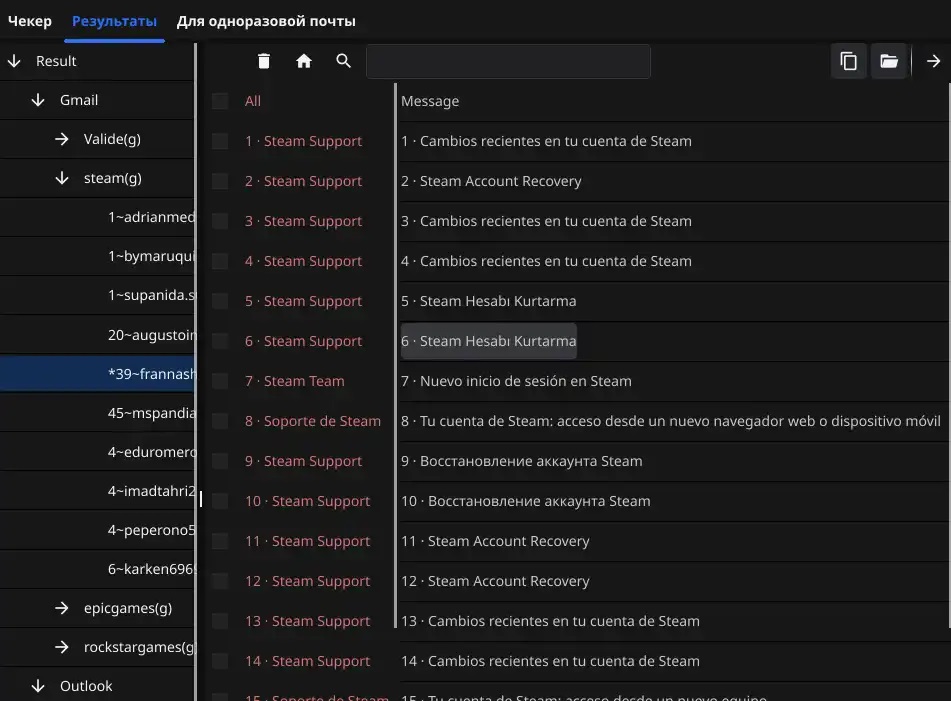
Task: Open message 2 Steam Account Recovery
Action: 491,181
